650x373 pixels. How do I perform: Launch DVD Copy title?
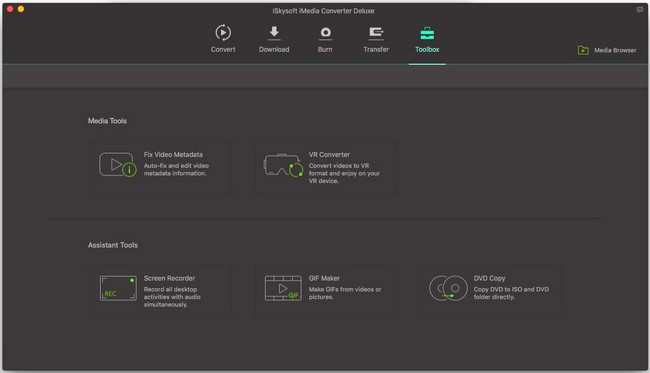(490, 278)
